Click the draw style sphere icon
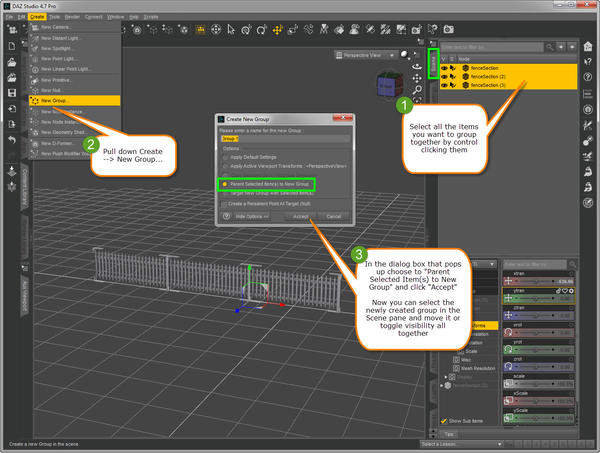Image resolution: width=600 pixels, height=453 pixels. pos(404,55)
